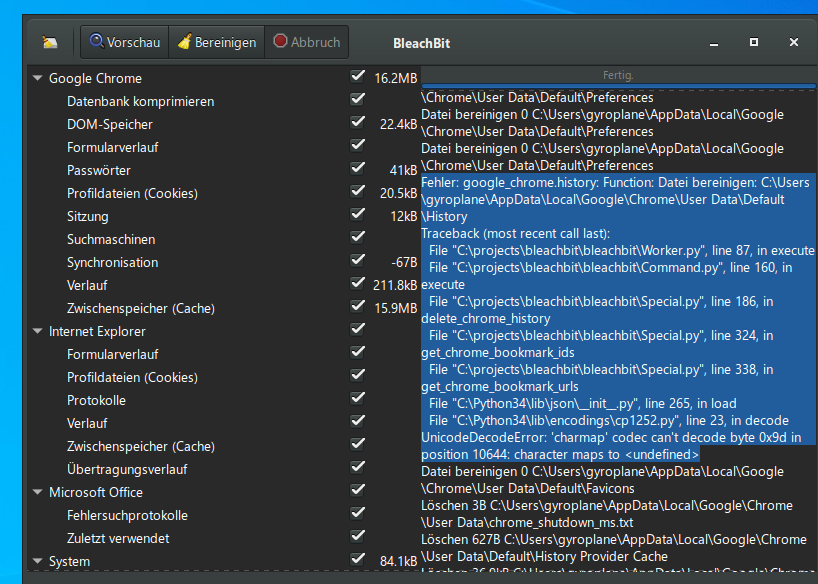Screen dimensions: 818x584
Task: Close the BleachBit window
Action: pyautogui.click(x=793, y=42)
